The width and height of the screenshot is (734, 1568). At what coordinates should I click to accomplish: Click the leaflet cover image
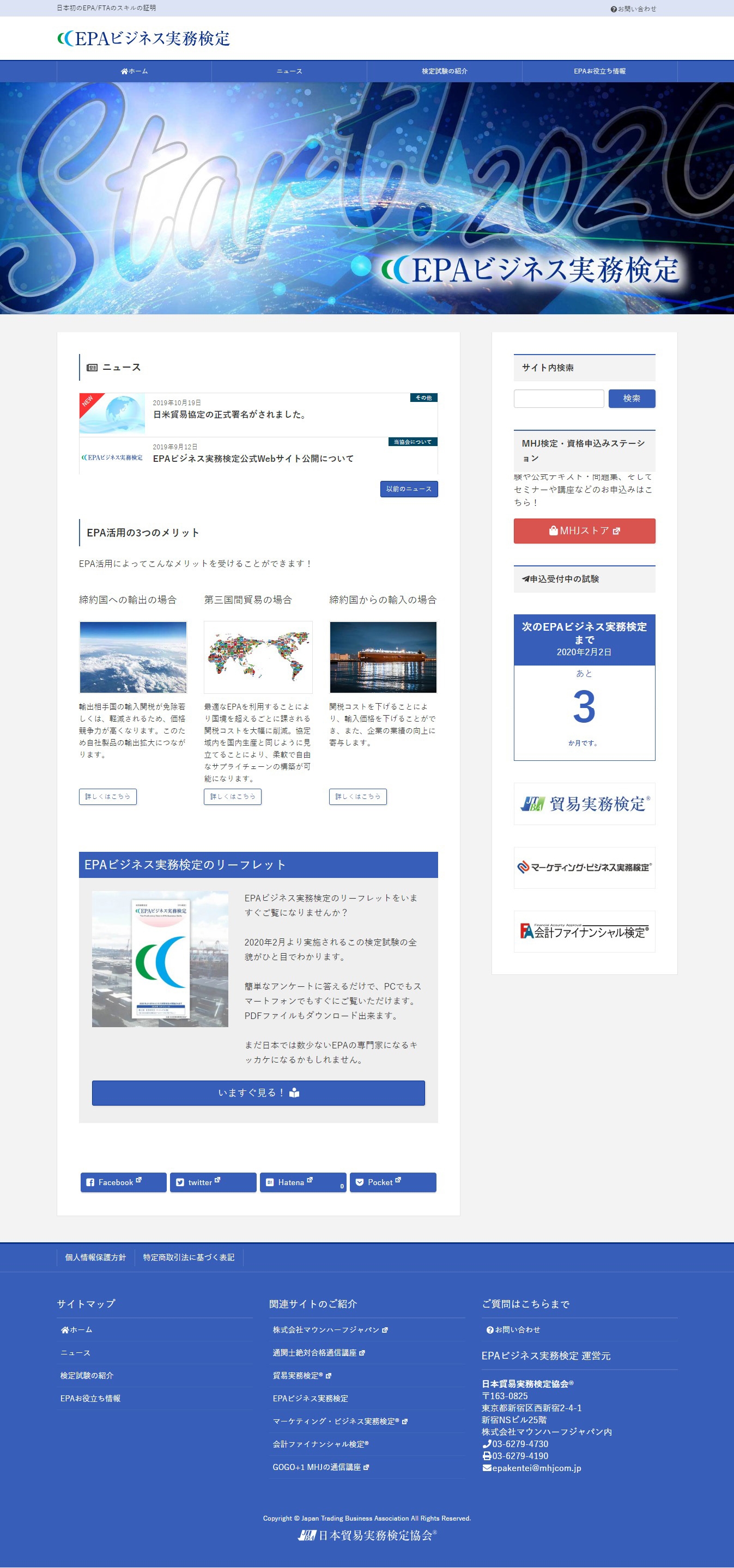coord(160,959)
